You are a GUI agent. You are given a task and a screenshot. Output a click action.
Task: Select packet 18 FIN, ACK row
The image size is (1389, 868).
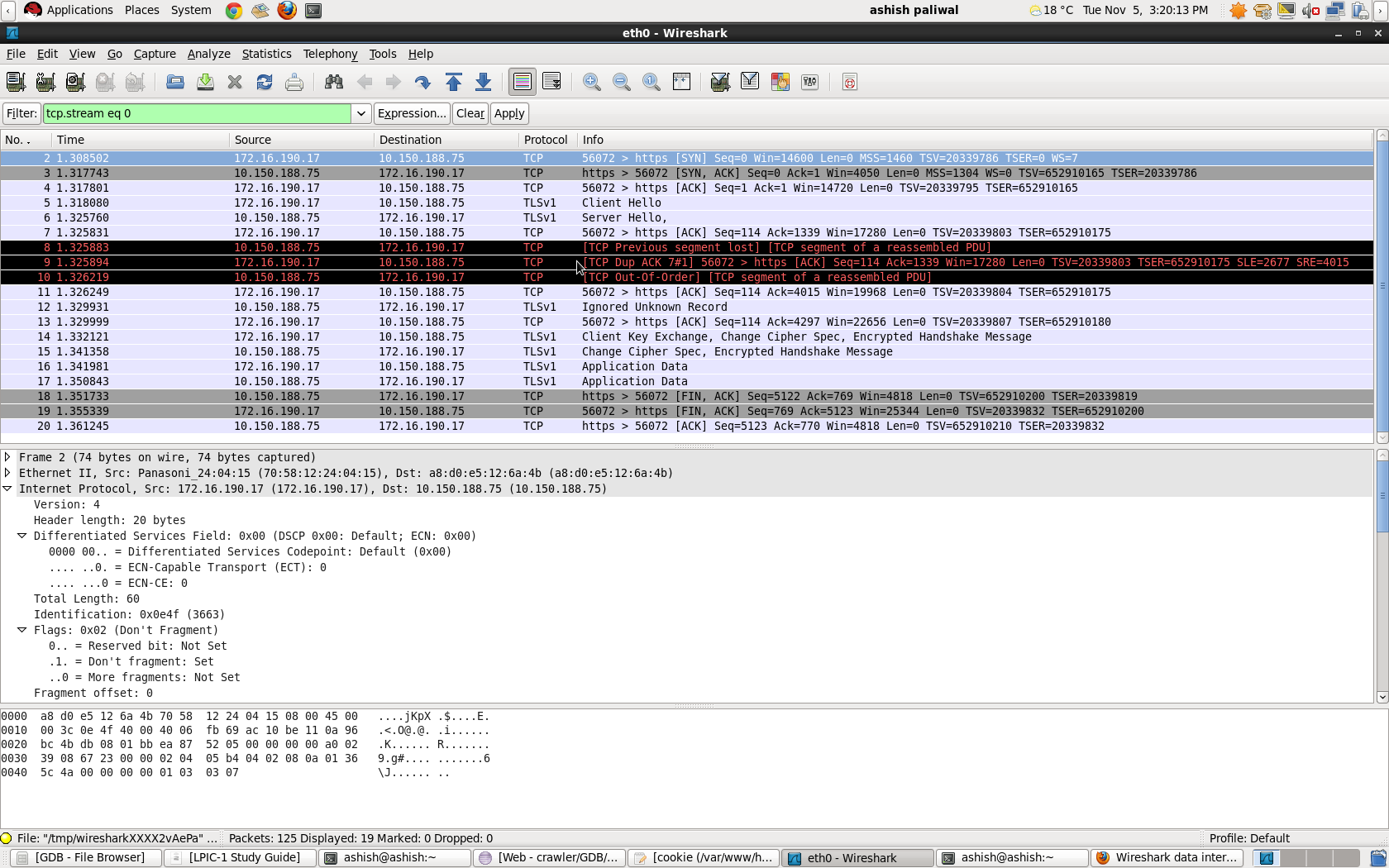pyautogui.click(x=687, y=396)
